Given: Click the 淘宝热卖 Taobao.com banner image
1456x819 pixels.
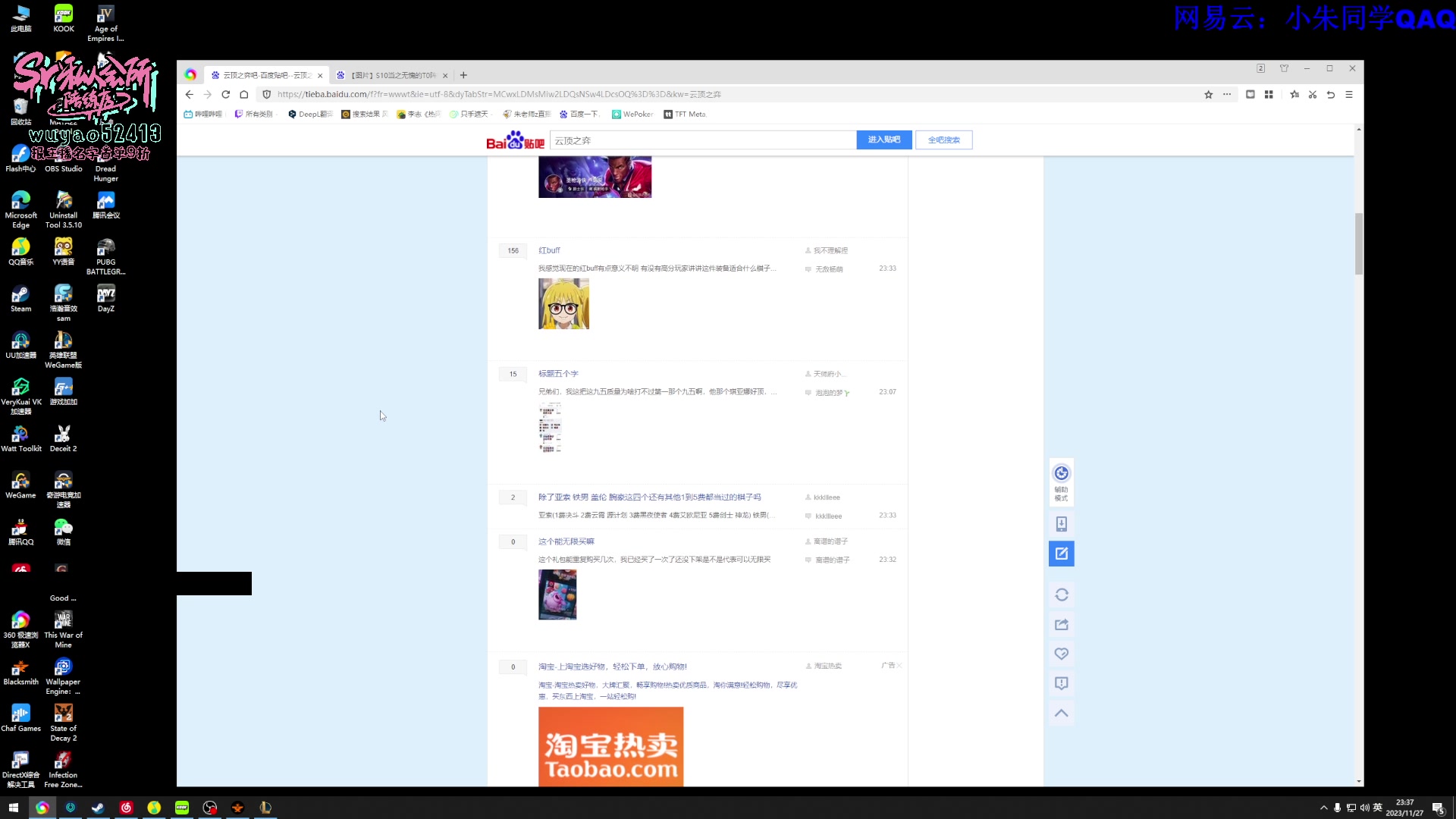Looking at the screenshot, I should (x=610, y=747).
